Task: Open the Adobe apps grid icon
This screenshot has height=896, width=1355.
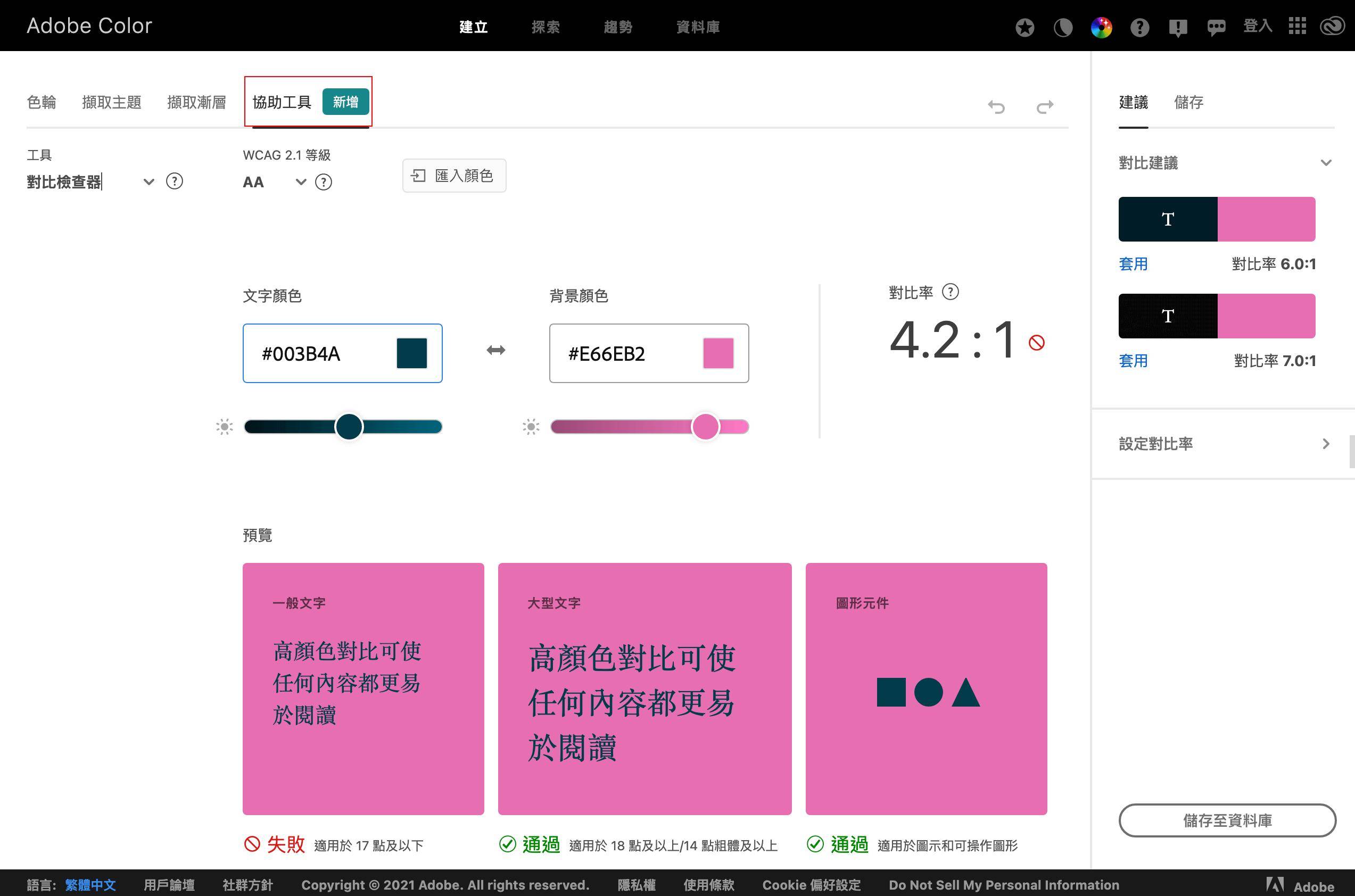Action: click(x=1298, y=26)
